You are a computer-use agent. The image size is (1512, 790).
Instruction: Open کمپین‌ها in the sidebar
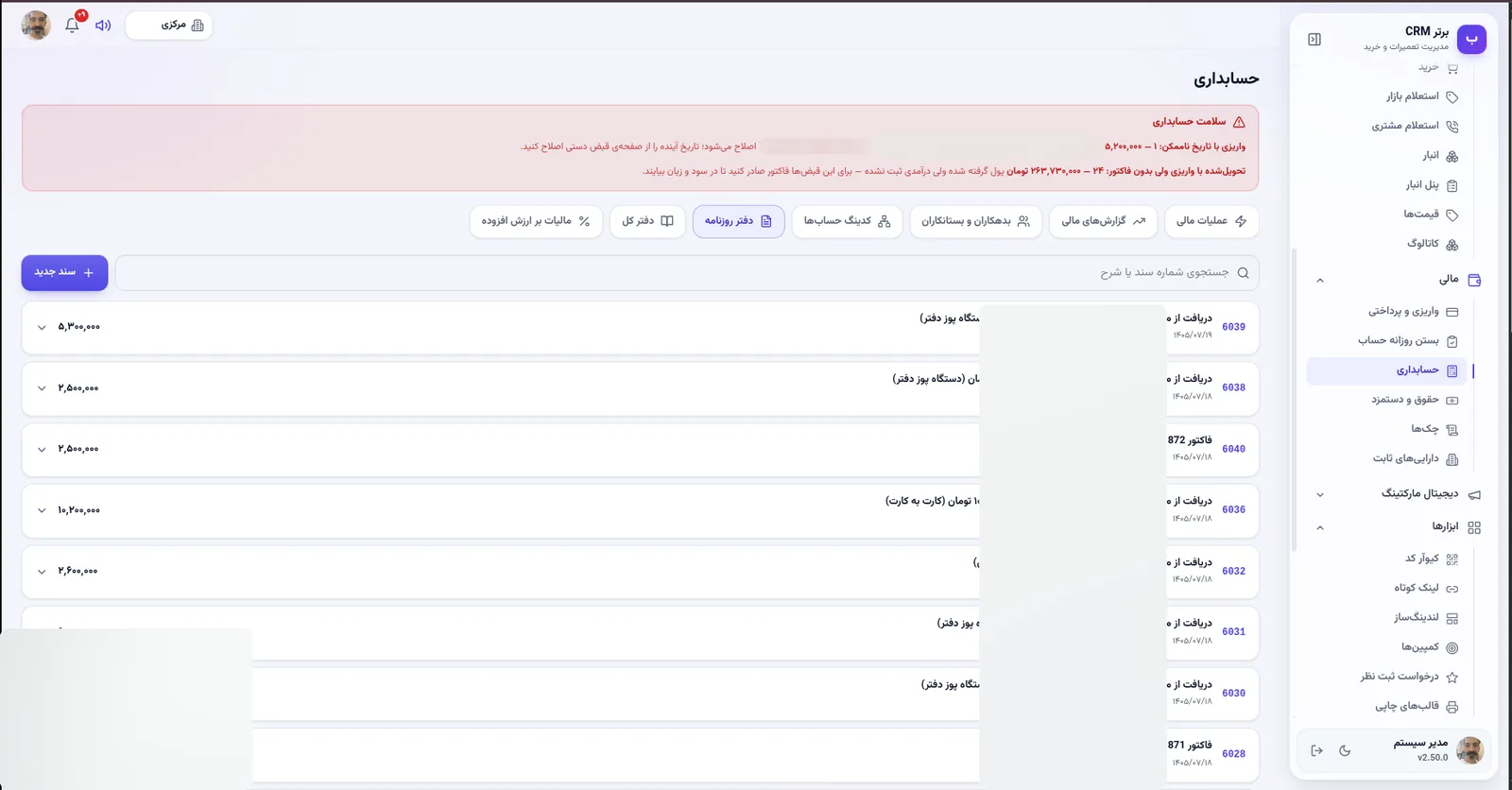click(1429, 647)
